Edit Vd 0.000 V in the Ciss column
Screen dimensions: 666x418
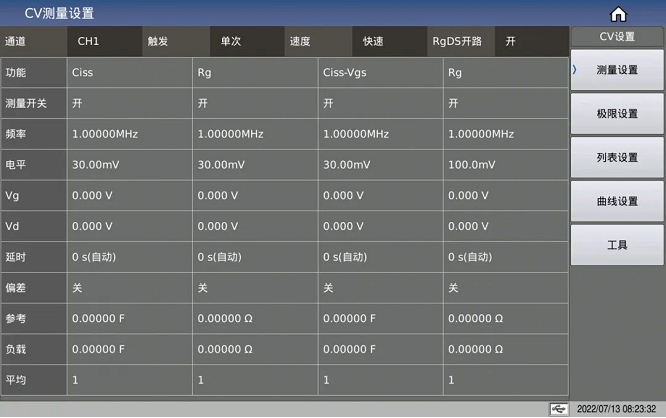coord(130,226)
